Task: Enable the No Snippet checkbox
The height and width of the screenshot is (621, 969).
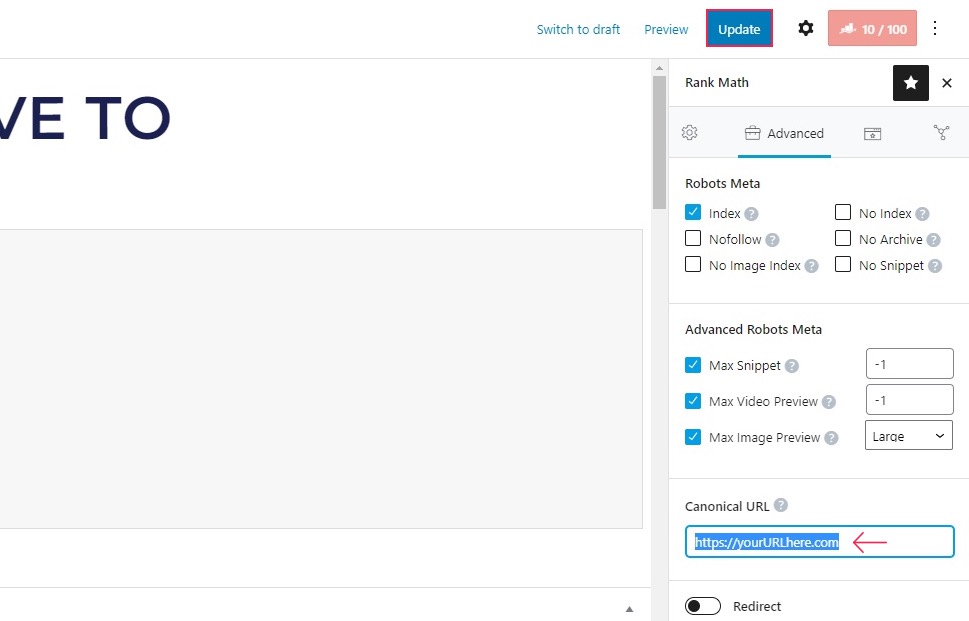Action: click(843, 264)
